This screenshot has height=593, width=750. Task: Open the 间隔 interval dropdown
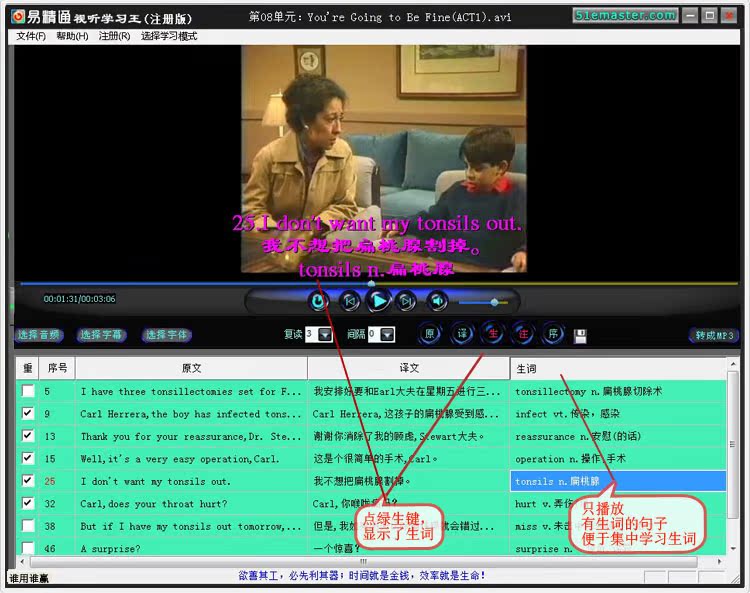click(388, 334)
